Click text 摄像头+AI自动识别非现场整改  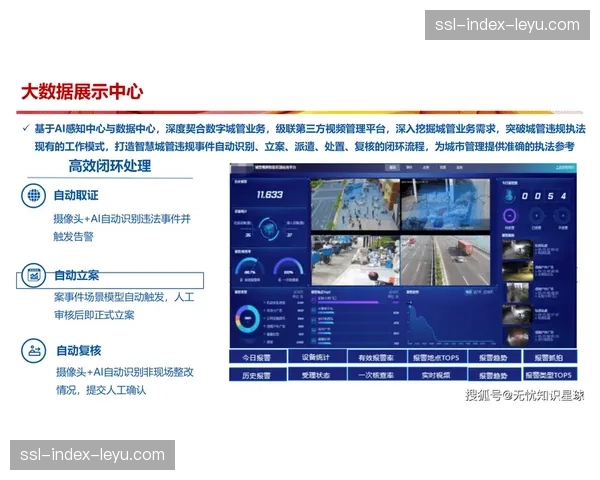point(125,372)
